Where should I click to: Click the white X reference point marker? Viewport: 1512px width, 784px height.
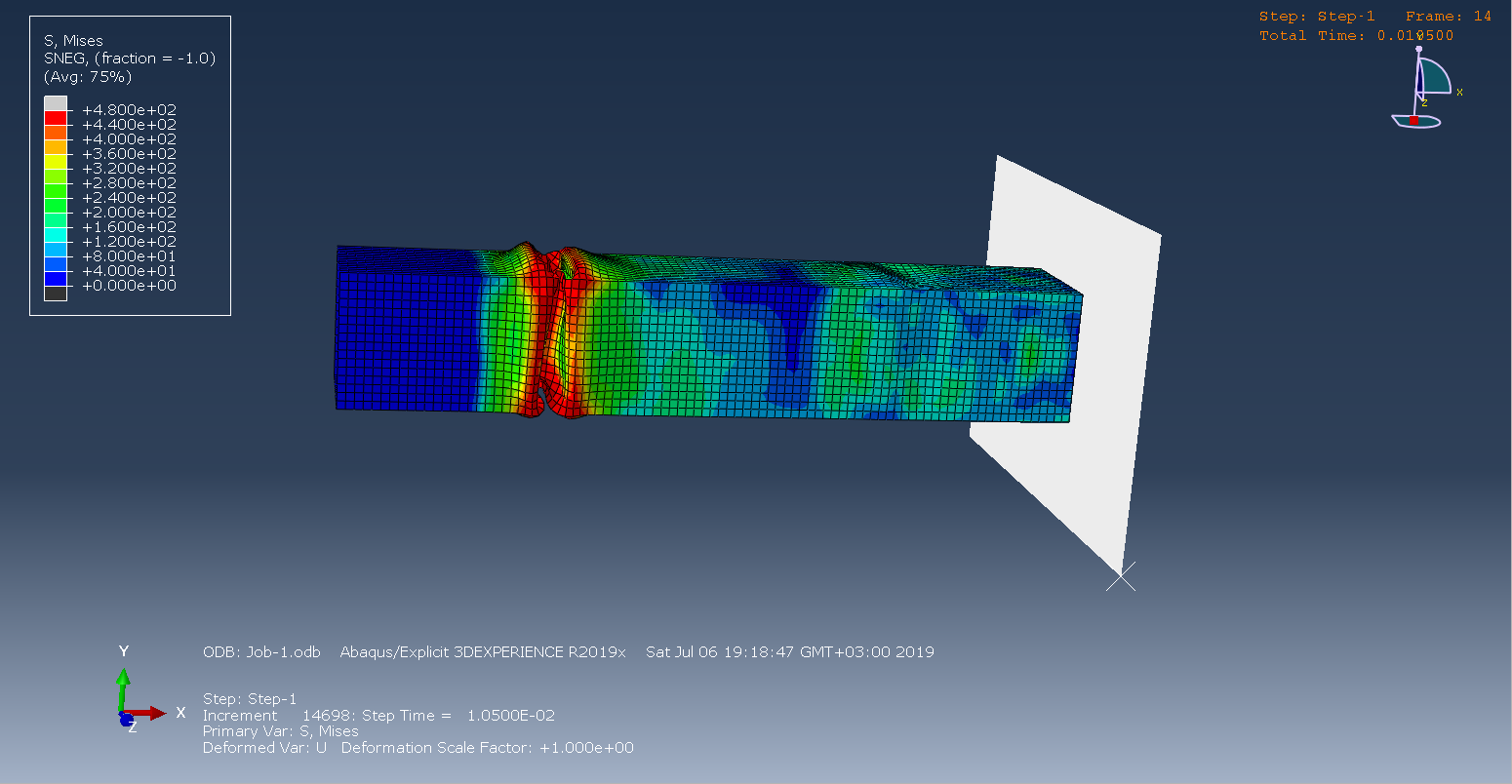[1121, 576]
